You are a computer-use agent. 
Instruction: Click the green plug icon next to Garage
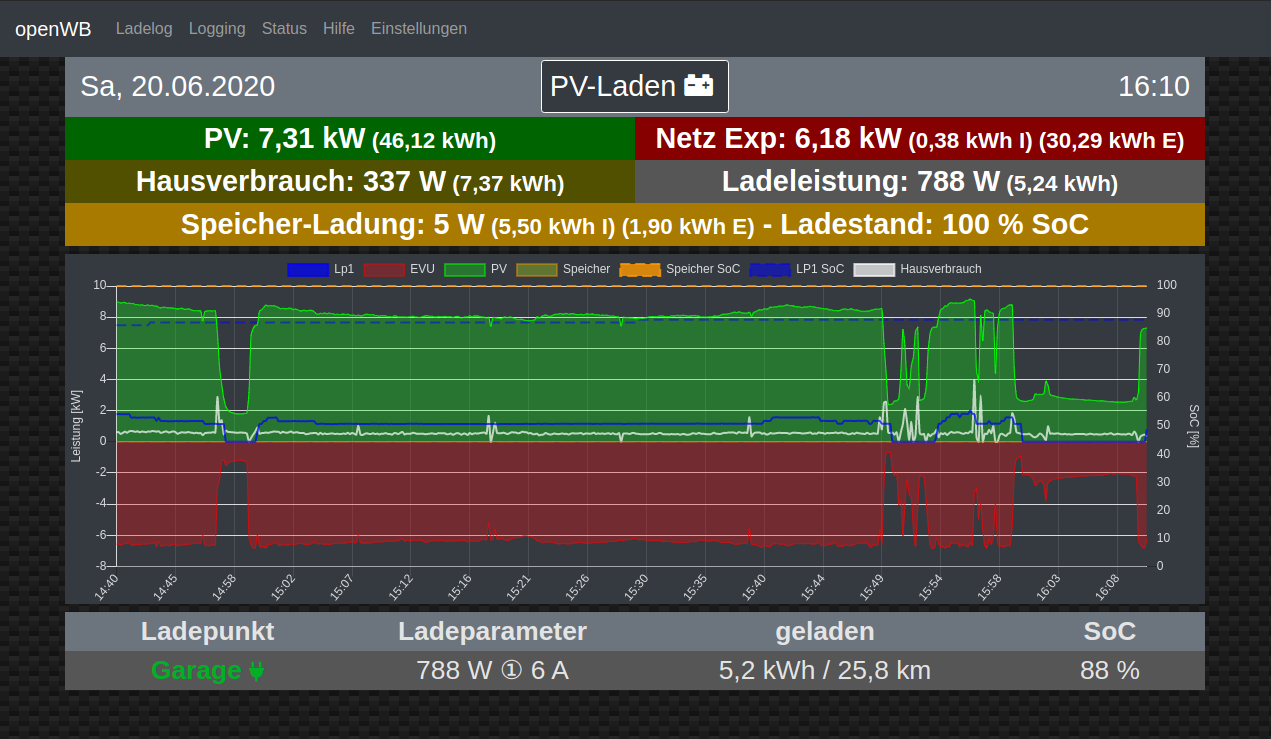[x=257, y=671]
